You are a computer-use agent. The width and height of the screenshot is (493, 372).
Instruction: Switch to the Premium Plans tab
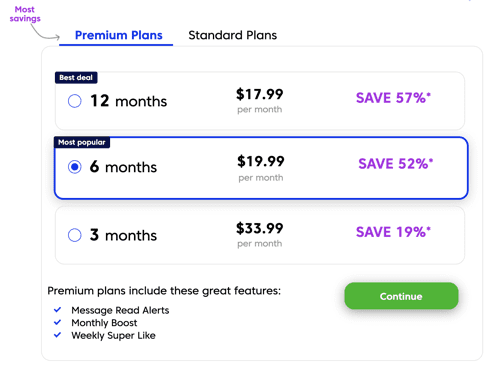118,35
